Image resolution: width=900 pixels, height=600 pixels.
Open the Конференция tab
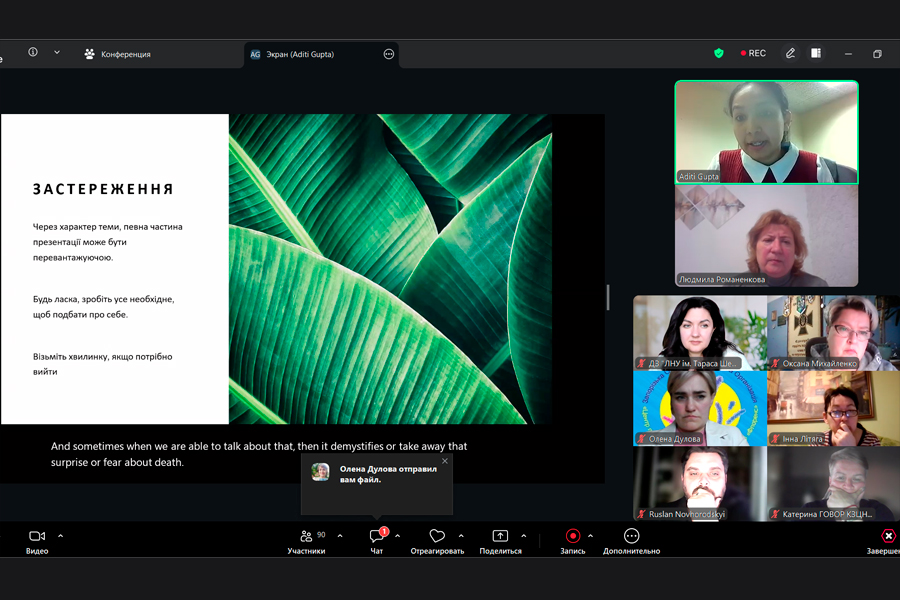[118, 54]
